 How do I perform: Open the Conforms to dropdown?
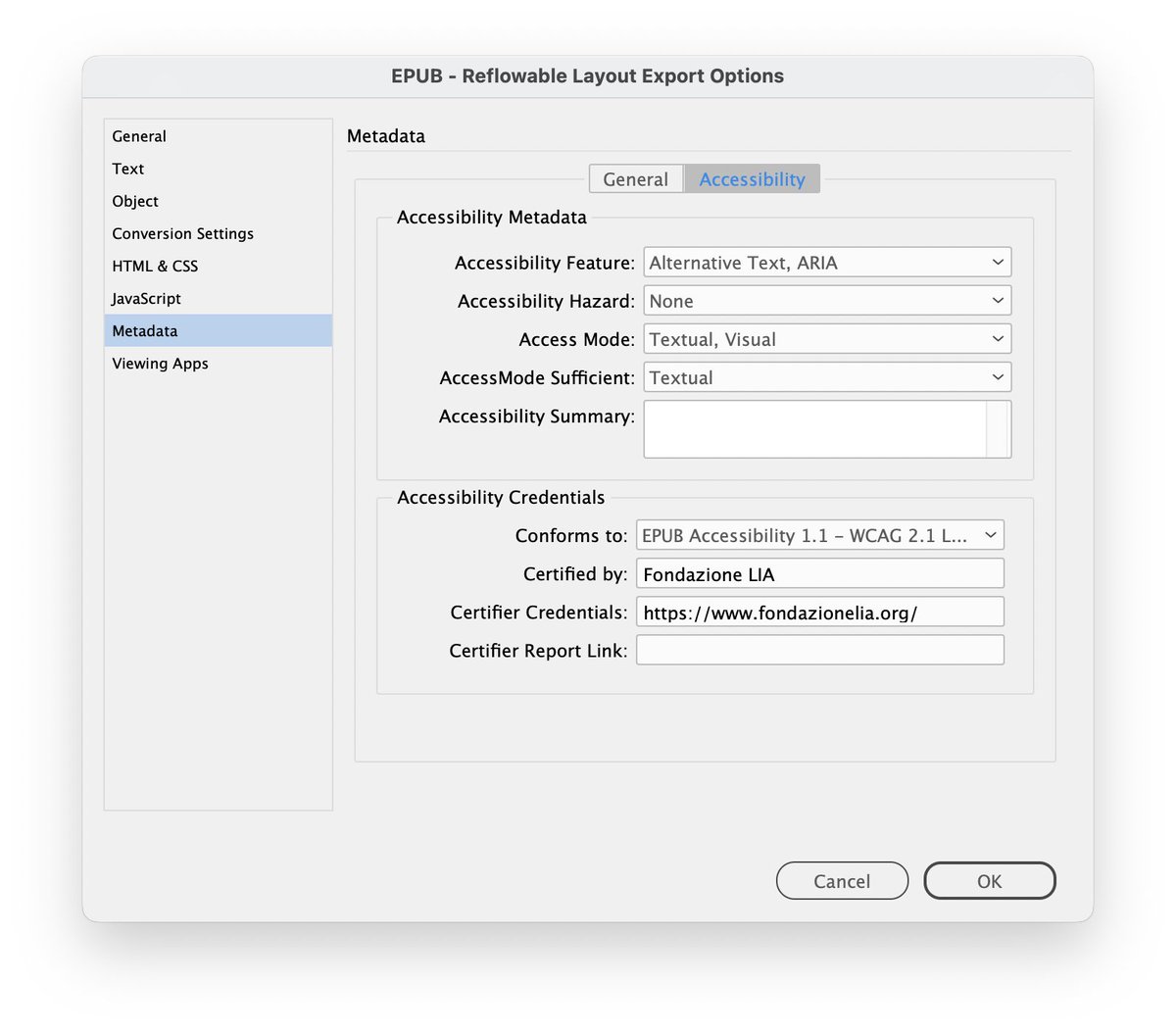[x=820, y=535]
